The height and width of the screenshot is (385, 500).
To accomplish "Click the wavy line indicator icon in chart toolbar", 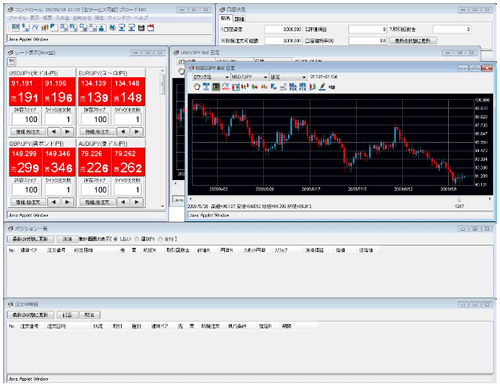I will (225, 87).
